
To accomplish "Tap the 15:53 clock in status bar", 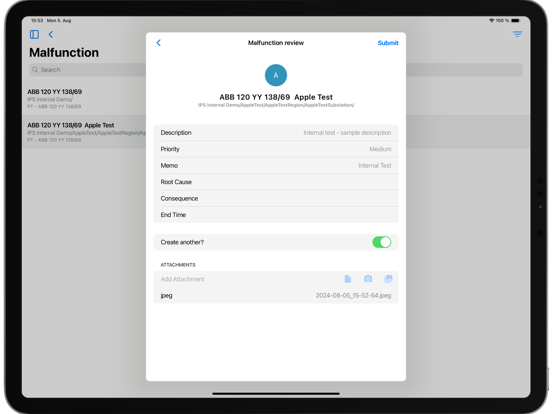I will tap(37, 21).
